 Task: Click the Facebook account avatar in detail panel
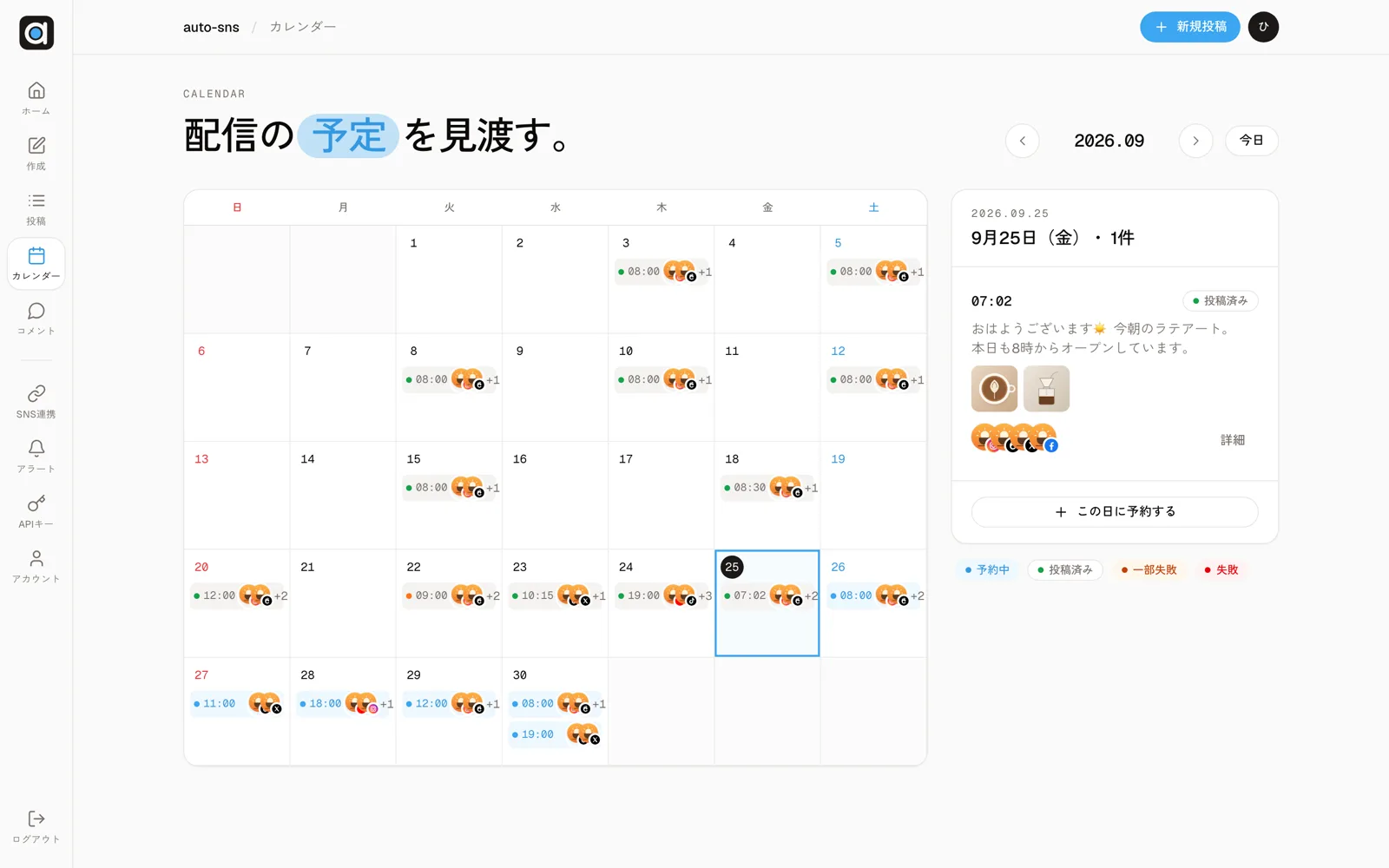pos(1043,438)
